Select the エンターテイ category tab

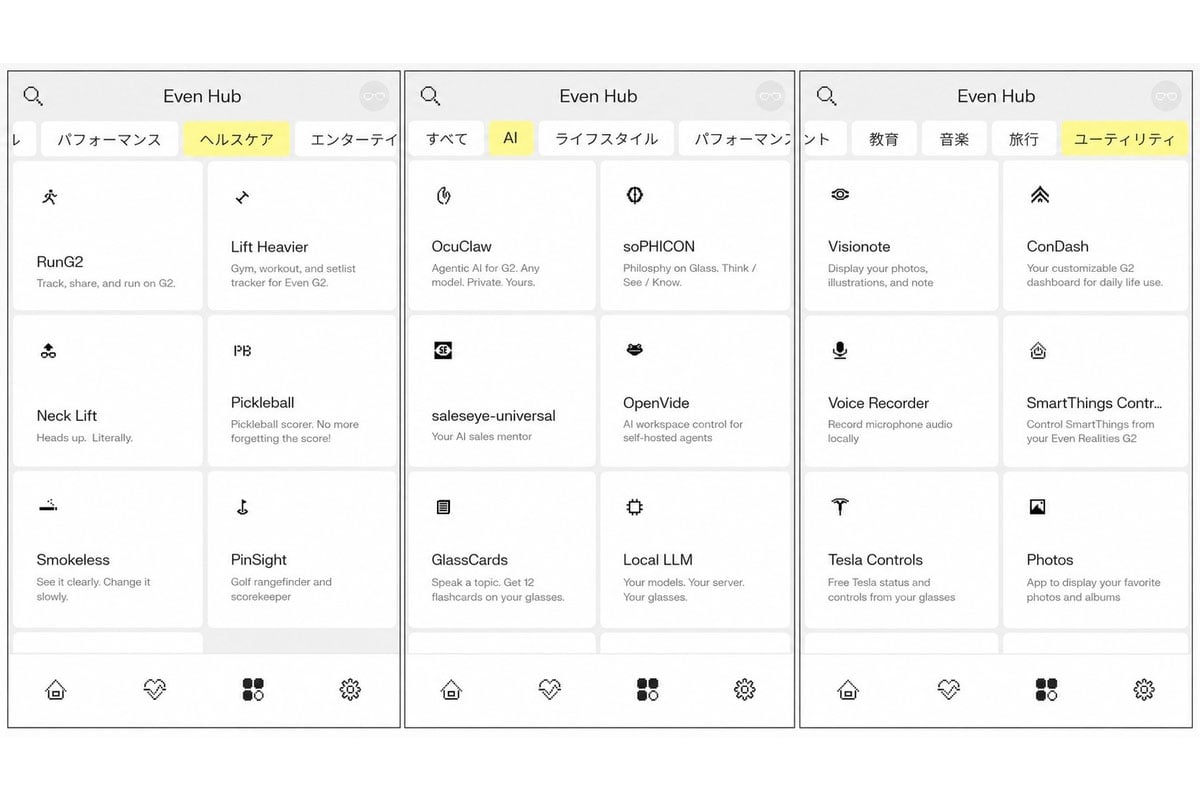coord(347,139)
